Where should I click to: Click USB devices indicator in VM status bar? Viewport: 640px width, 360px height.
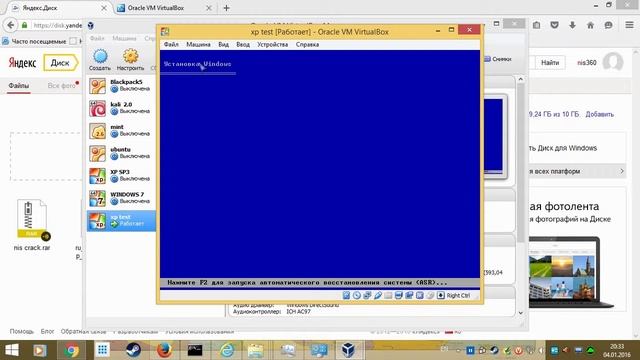coord(378,295)
